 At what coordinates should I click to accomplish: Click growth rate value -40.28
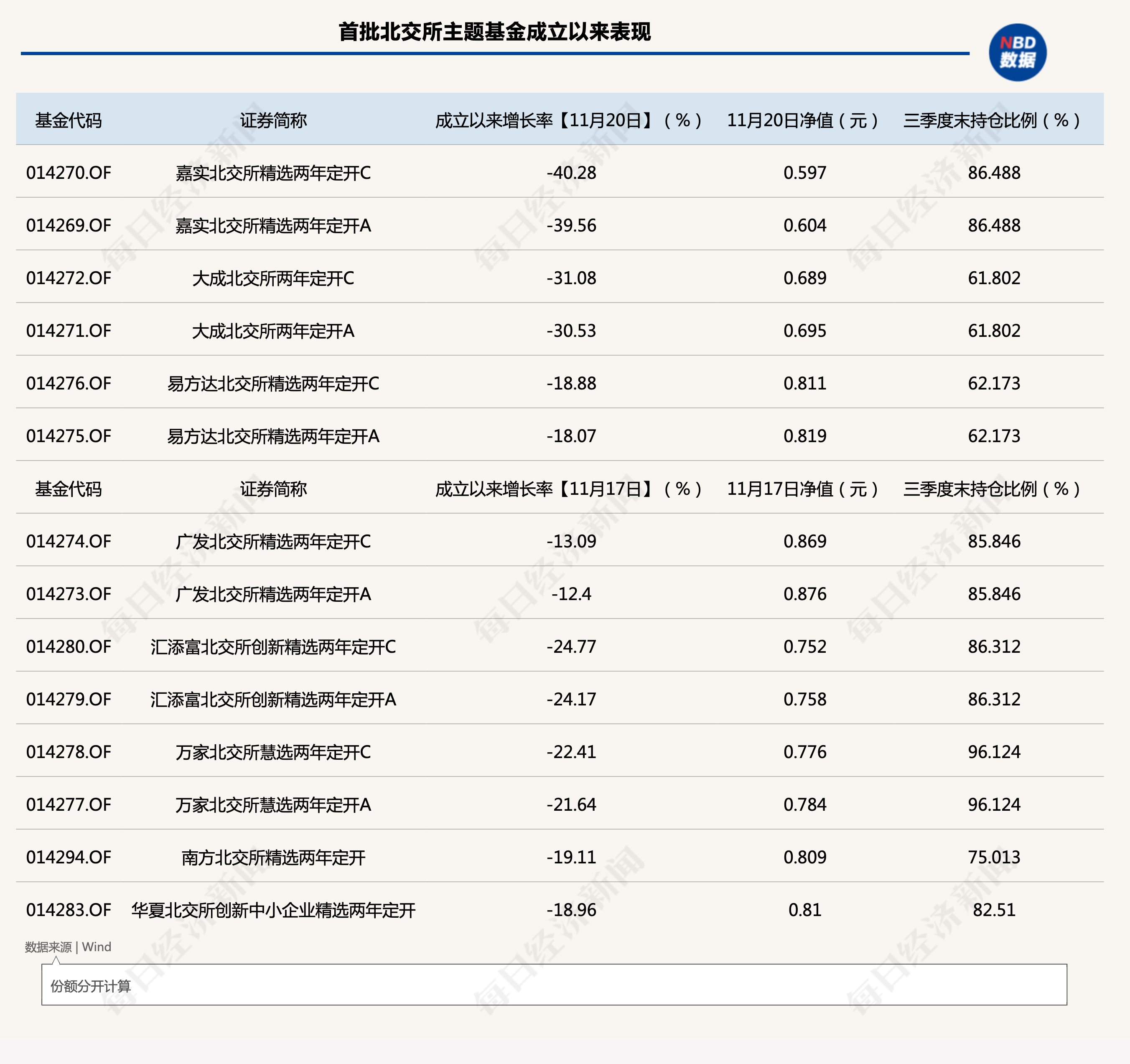(x=571, y=173)
